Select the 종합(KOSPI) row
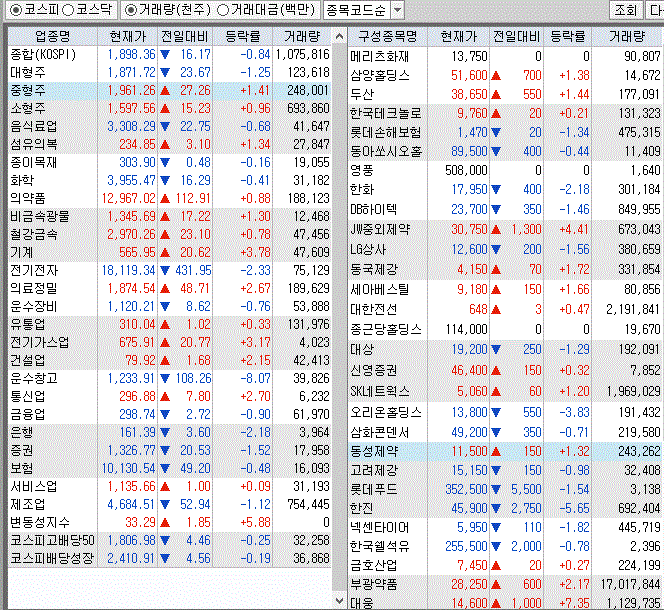664x610 pixels. point(169,55)
